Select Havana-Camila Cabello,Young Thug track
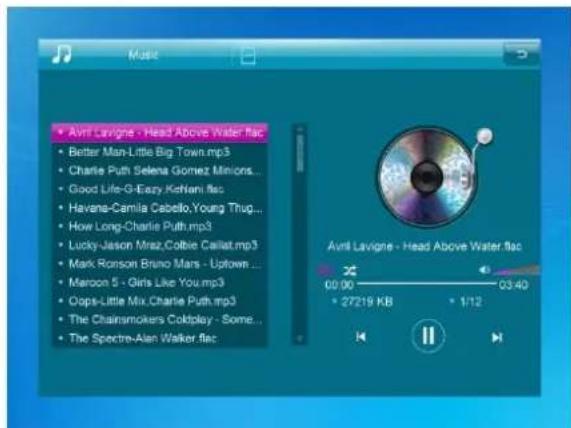This screenshot has height=428, width=571. pyautogui.click(x=160, y=208)
